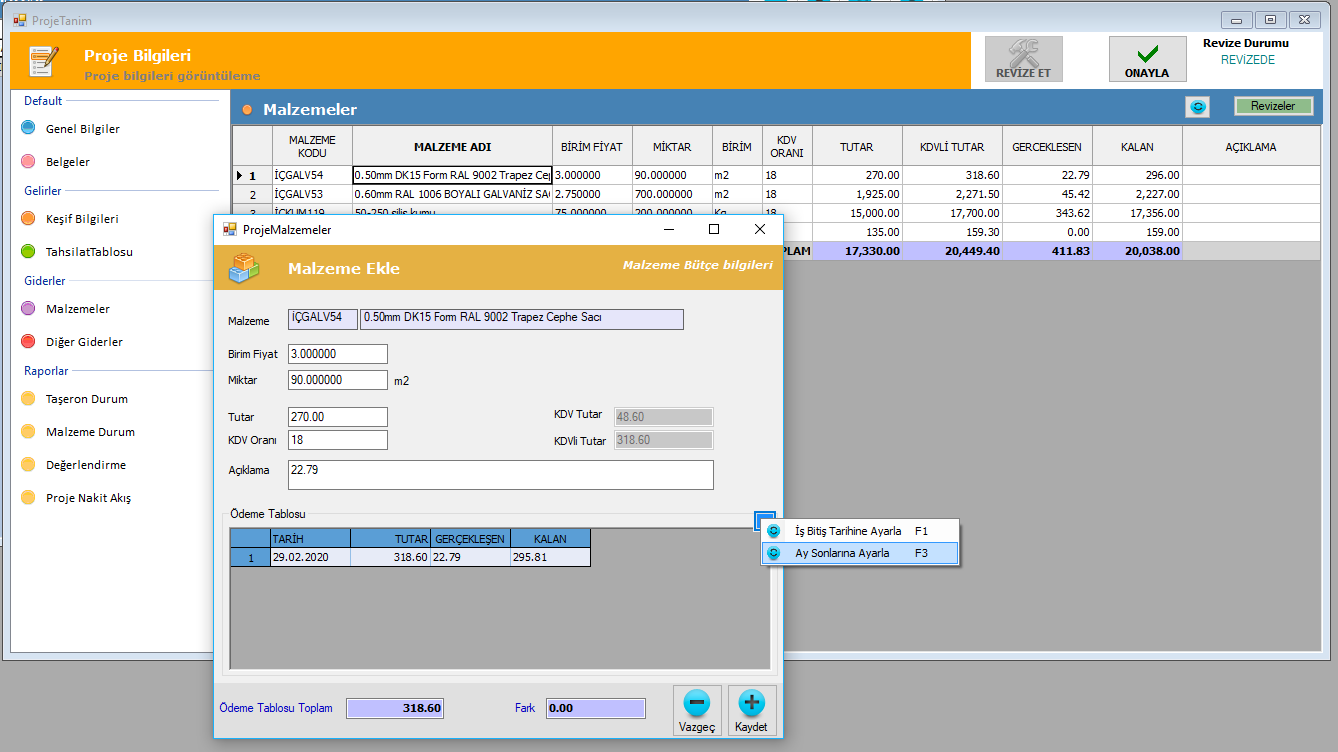
Task: Click the Keşif Bilgileri orange circle icon
Action: click(x=28, y=218)
